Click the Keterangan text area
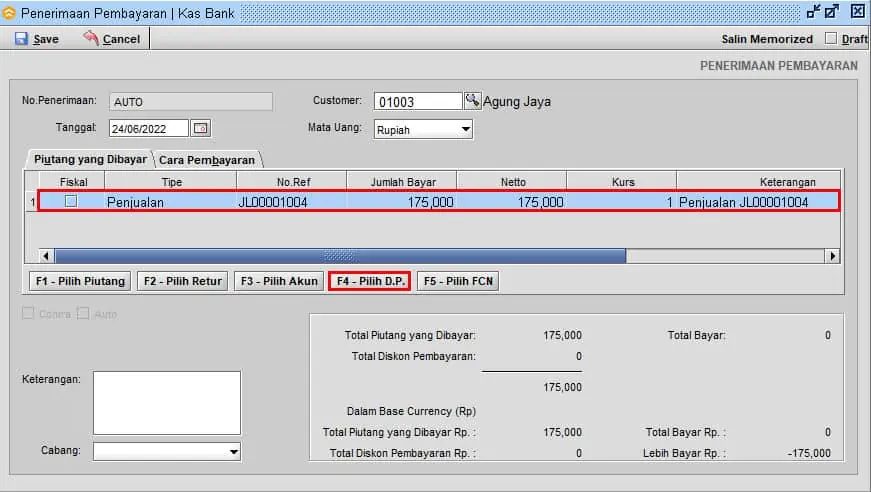 (167, 403)
